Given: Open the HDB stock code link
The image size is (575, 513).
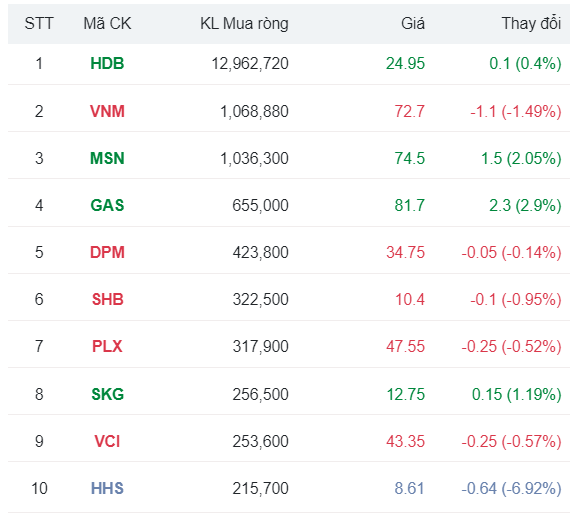Looking at the screenshot, I should (107, 63).
